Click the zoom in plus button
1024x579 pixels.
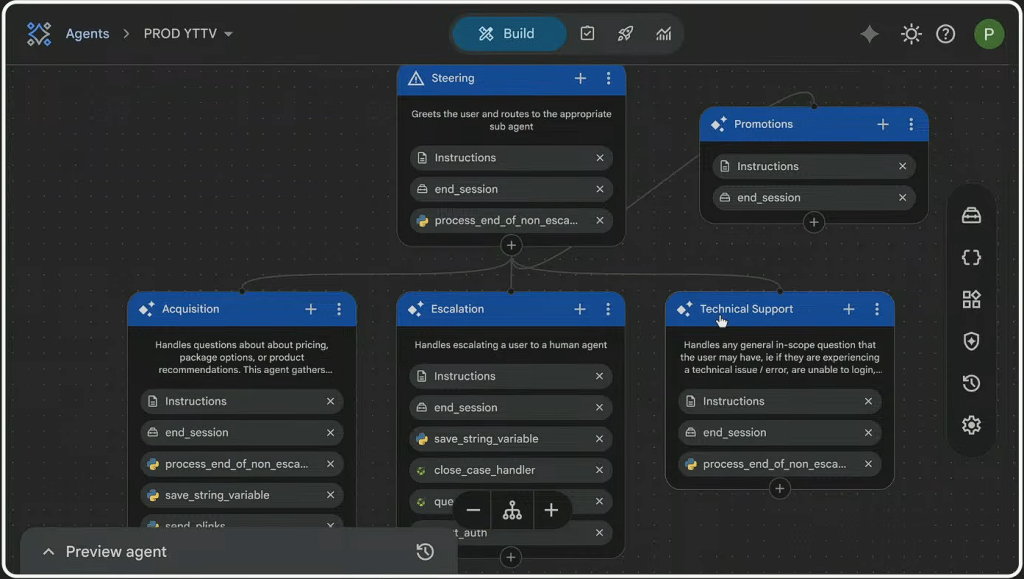tap(551, 510)
